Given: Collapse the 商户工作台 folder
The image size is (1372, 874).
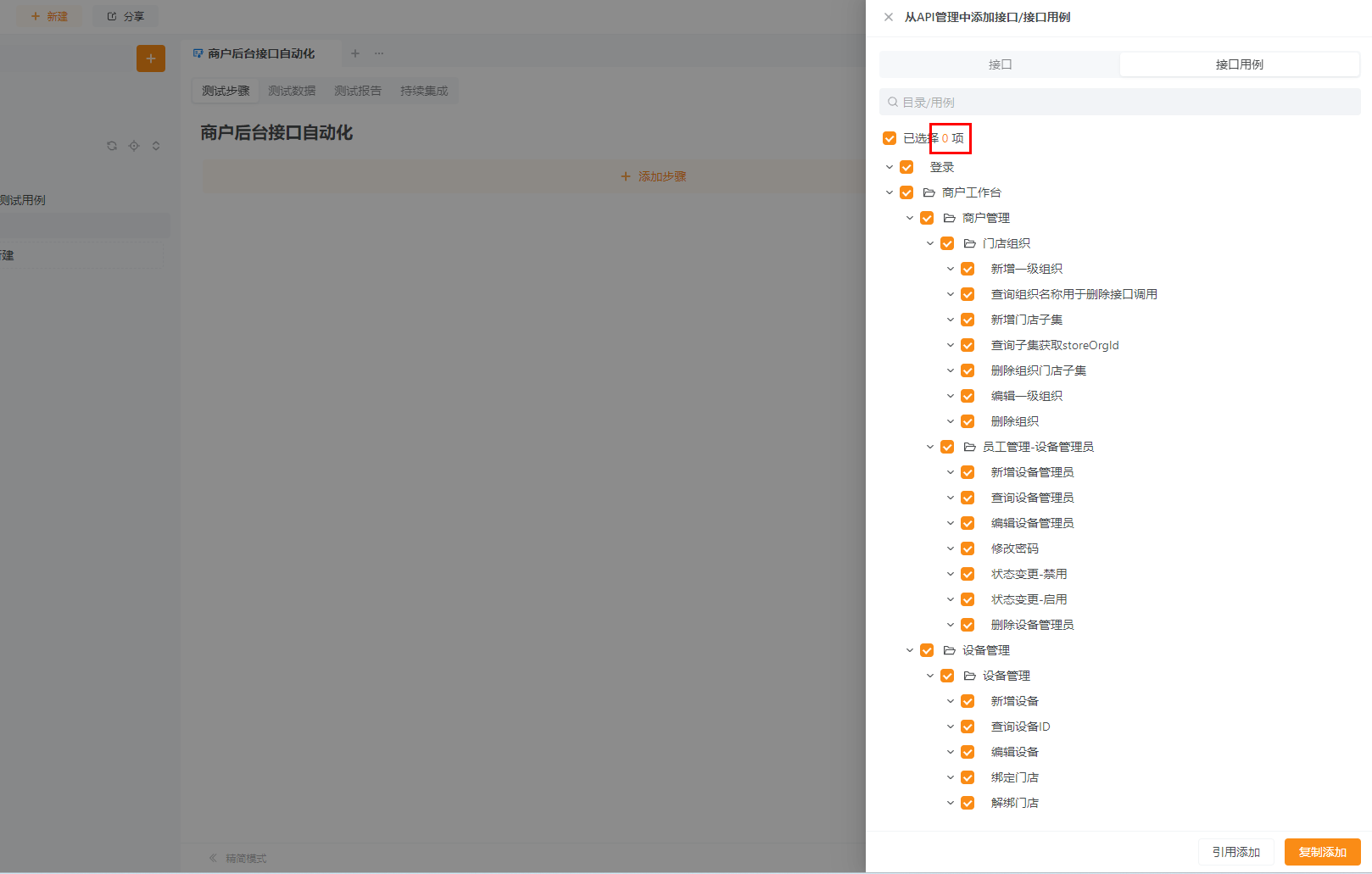Looking at the screenshot, I should click(x=890, y=192).
